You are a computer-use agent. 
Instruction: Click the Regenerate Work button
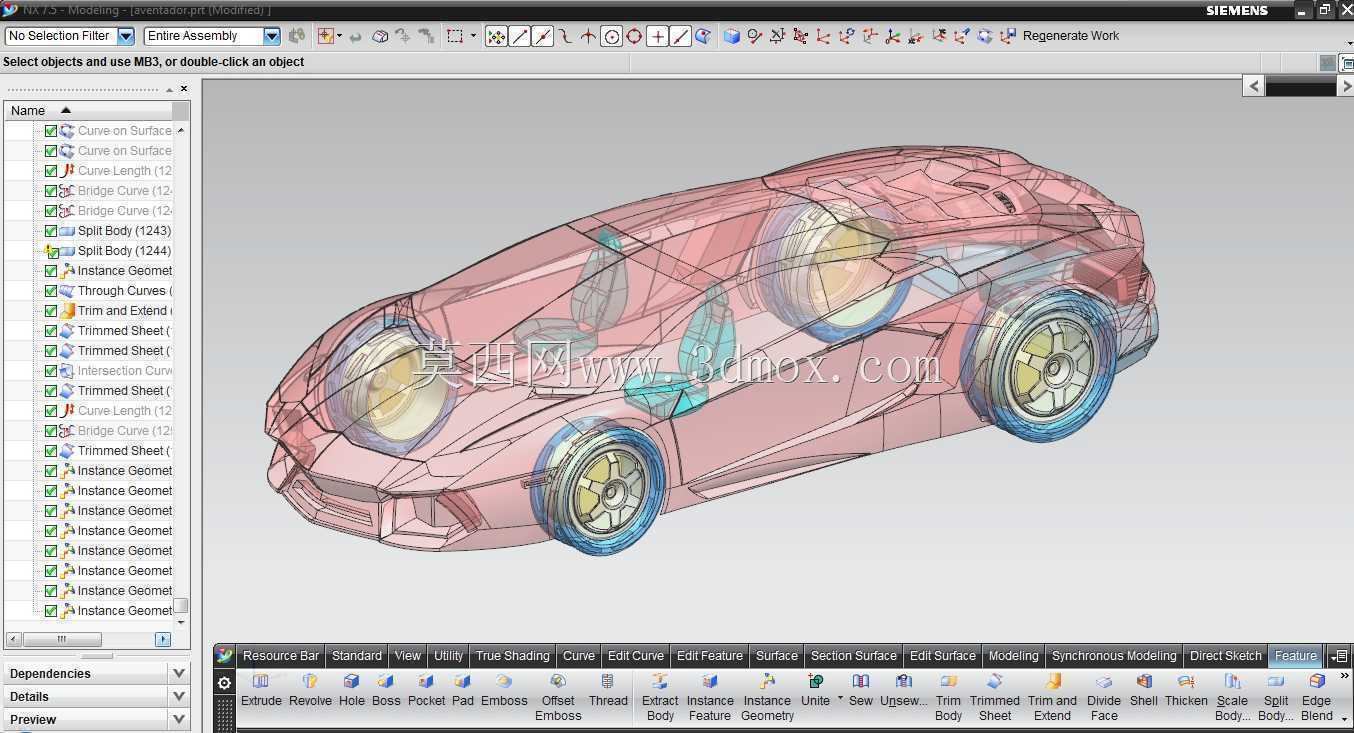(1071, 36)
